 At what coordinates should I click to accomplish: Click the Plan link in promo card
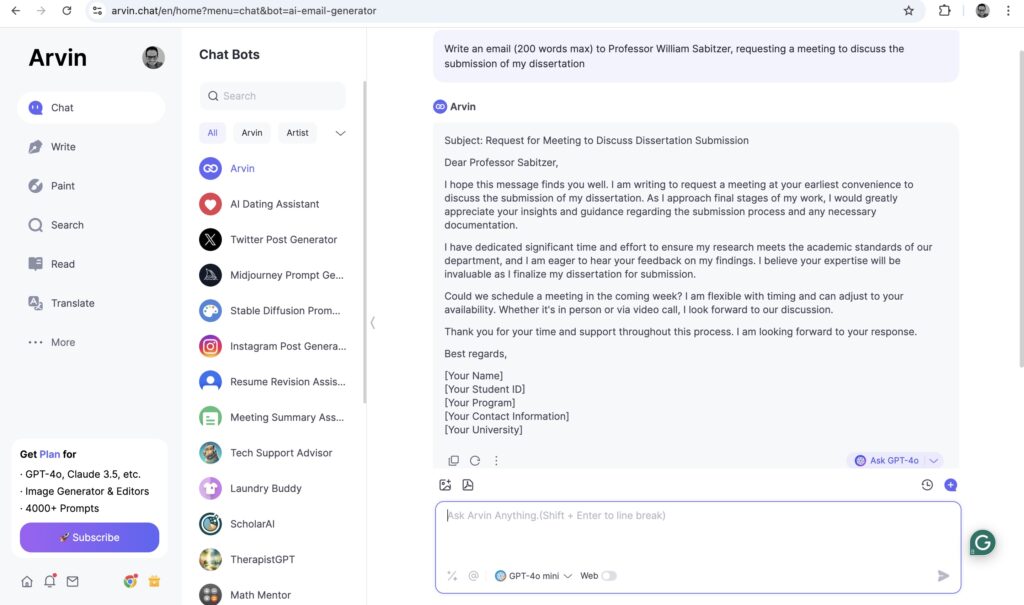pyautogui.click(x=50, y=454)
